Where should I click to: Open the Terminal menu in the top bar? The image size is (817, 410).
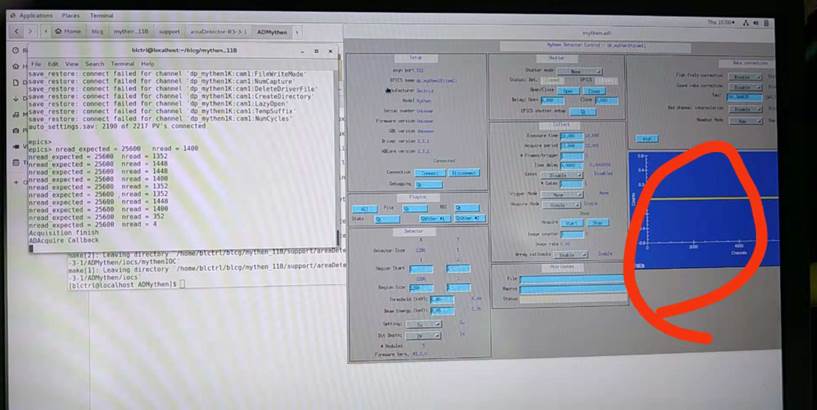[x=102, y=16]
